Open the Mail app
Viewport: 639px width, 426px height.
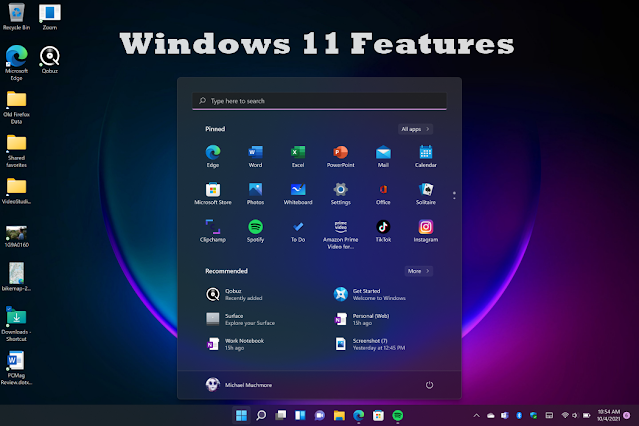383,156
